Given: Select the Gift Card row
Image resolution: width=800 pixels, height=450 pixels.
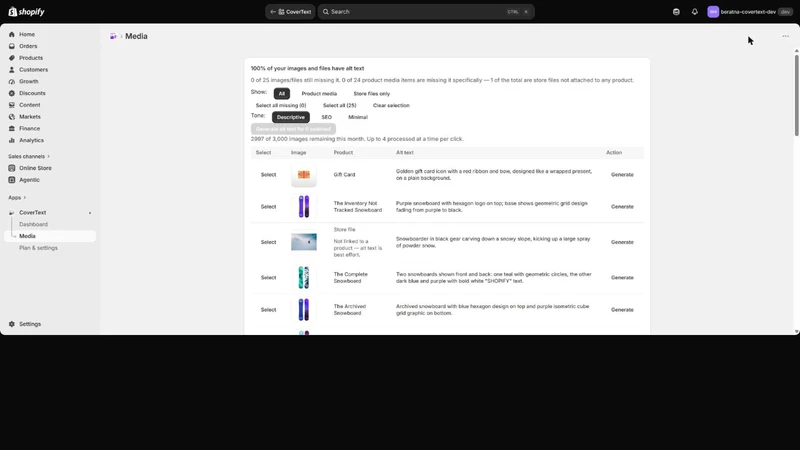Looking at the screenshot, I should click(268, 174).
